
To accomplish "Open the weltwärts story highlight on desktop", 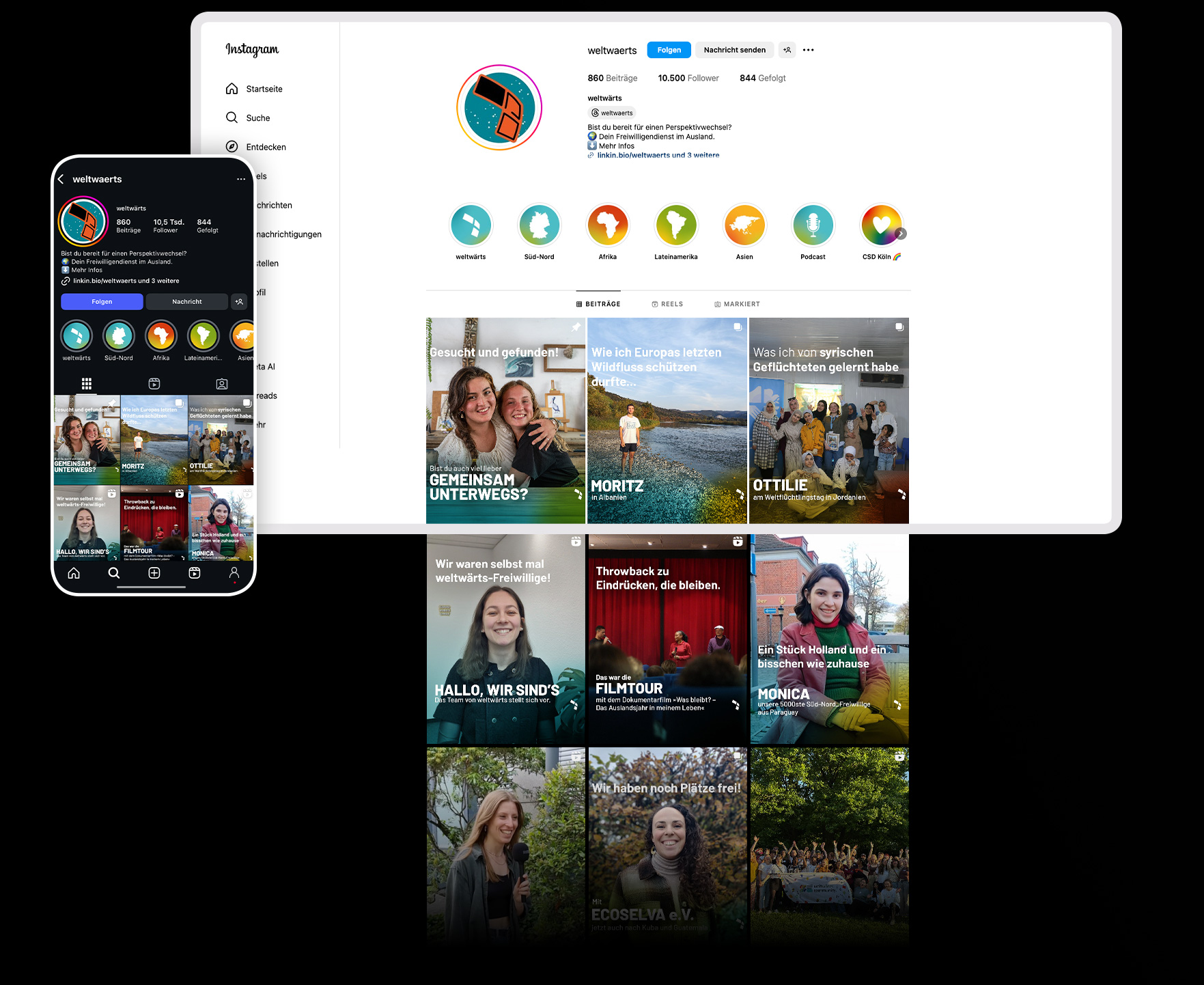I will 471,232.
